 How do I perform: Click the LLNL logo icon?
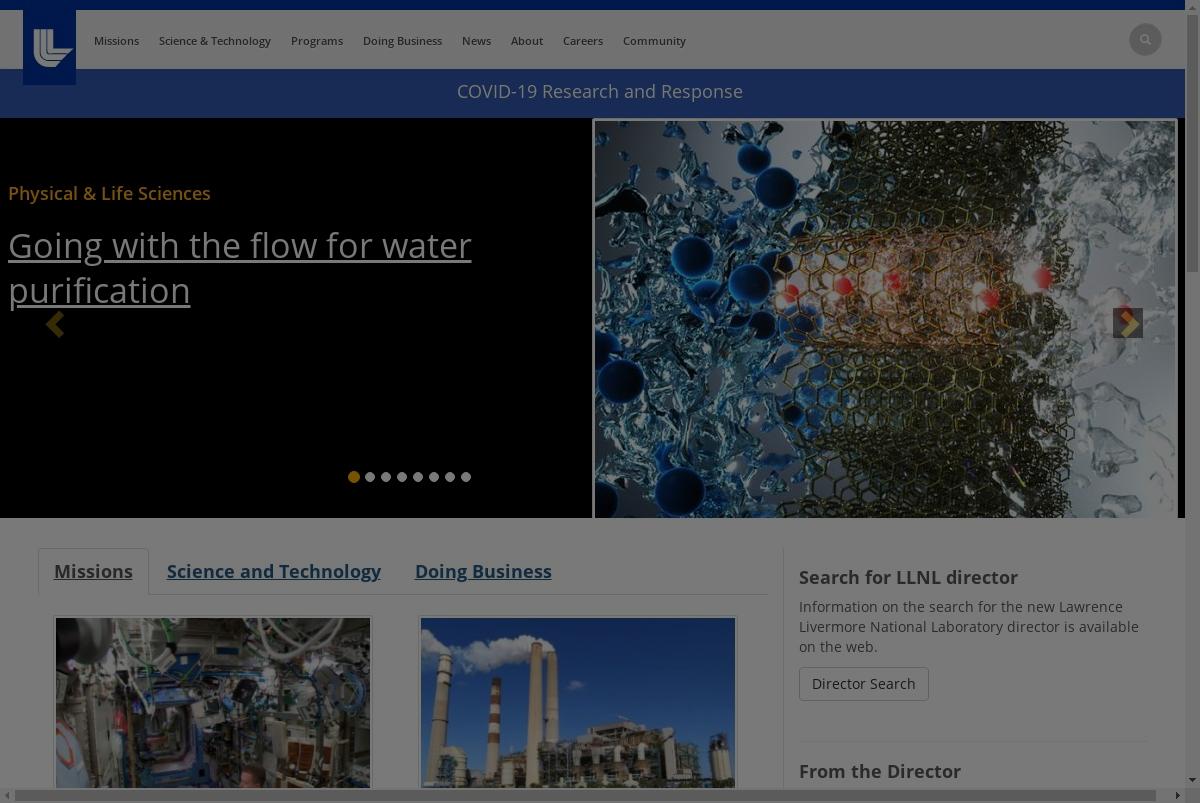50,47
